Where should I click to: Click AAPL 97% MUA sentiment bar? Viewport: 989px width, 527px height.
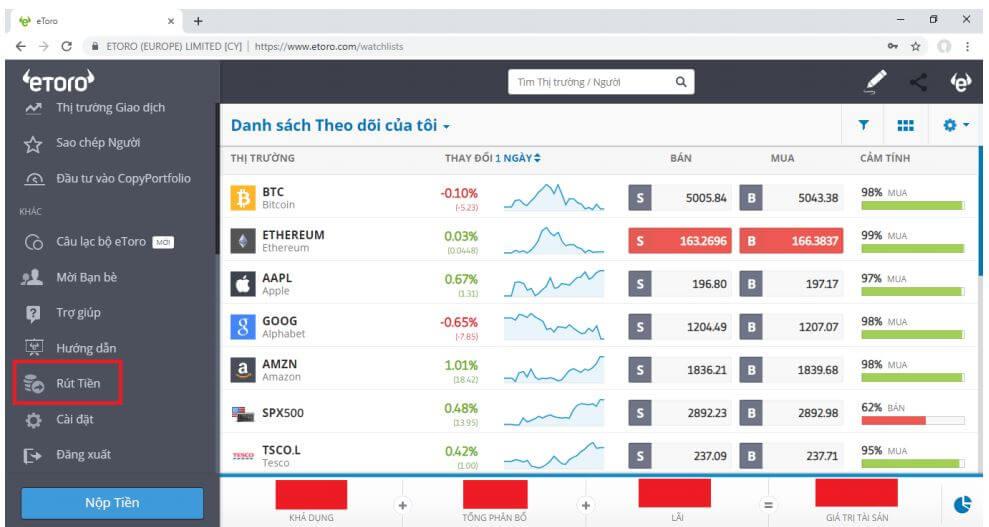tap(913, 291)
